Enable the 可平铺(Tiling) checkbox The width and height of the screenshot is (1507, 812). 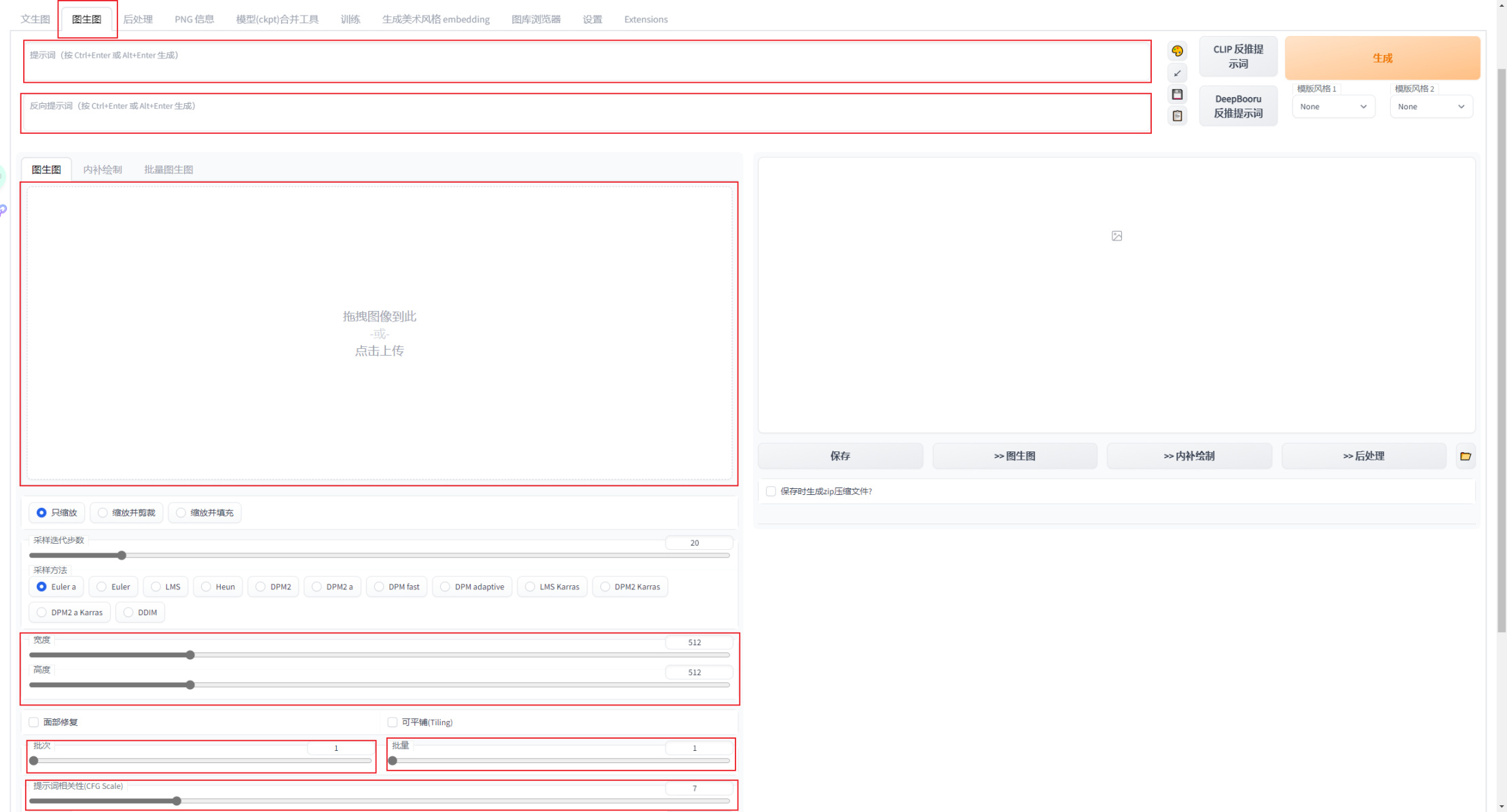(x=393, y=722)
